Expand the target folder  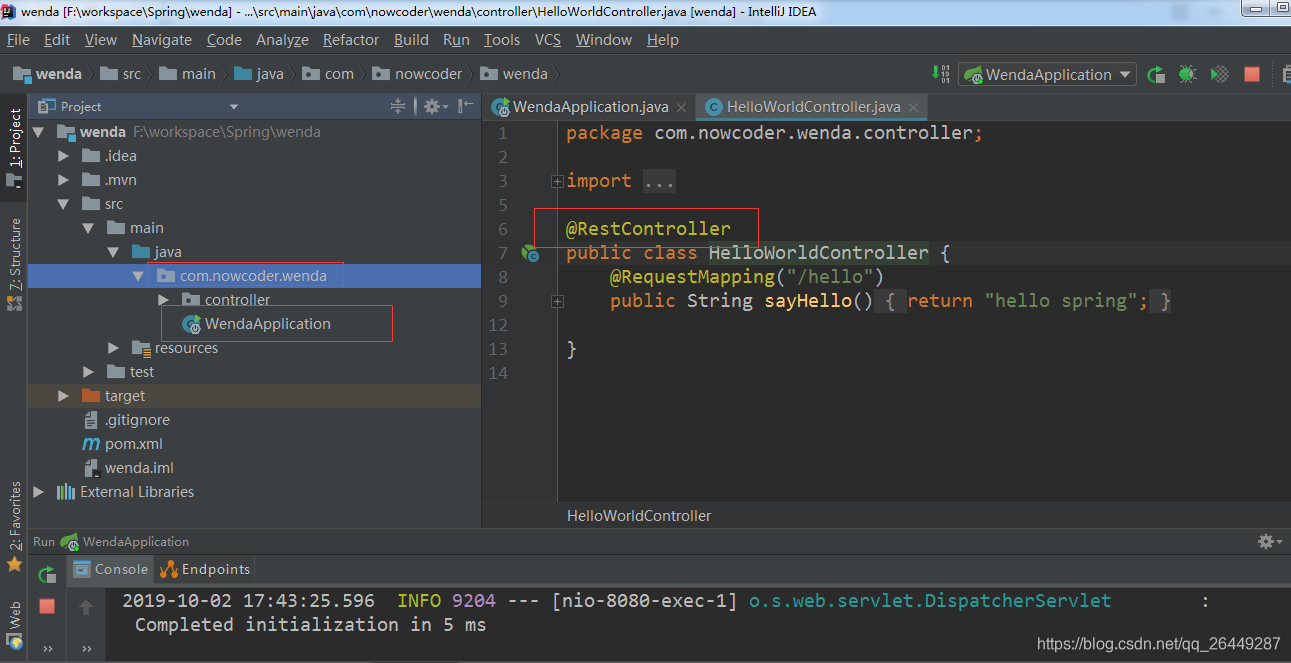tap(62, 396)
